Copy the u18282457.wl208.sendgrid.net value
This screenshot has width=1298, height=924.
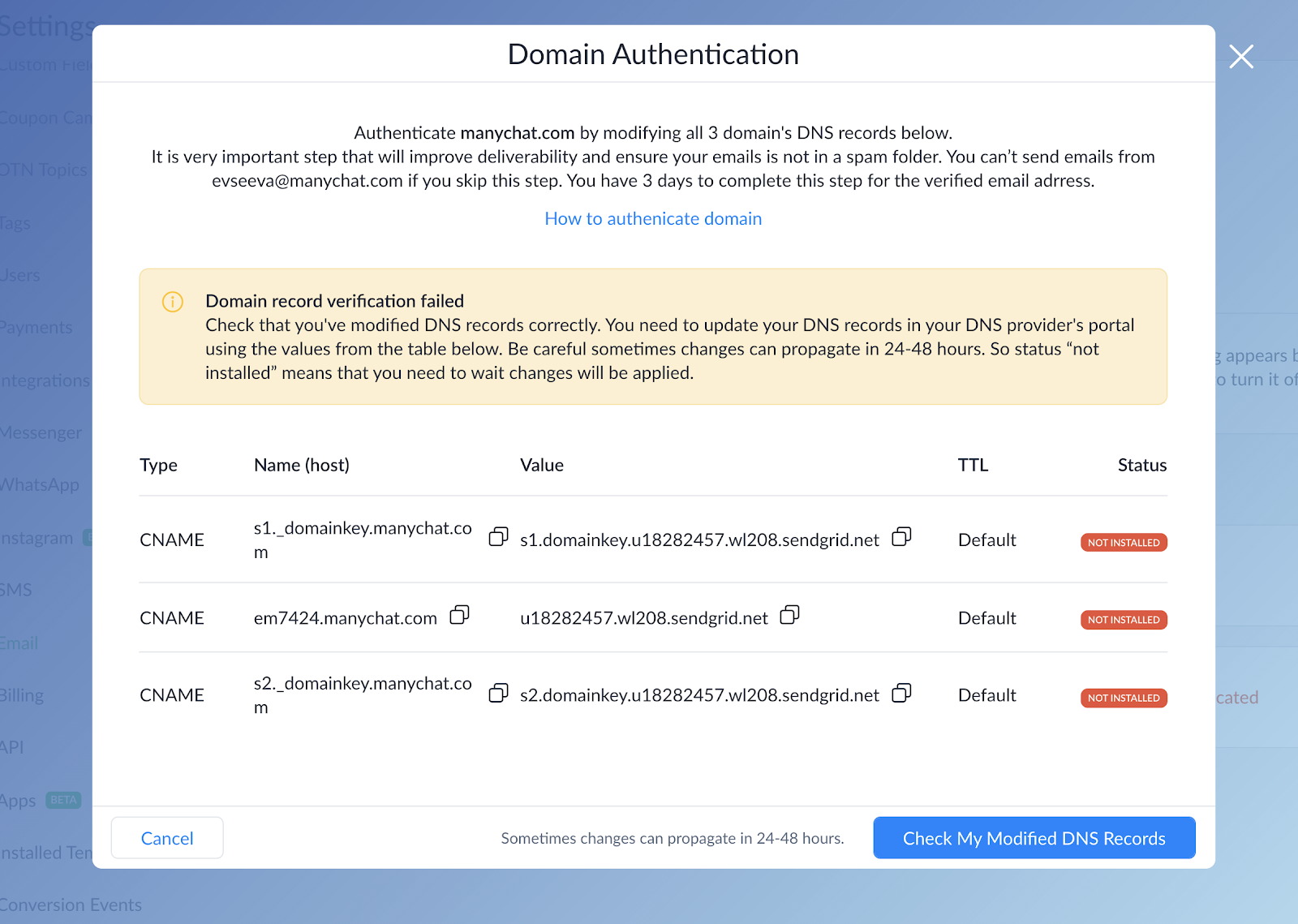click(x=789, y=615)
